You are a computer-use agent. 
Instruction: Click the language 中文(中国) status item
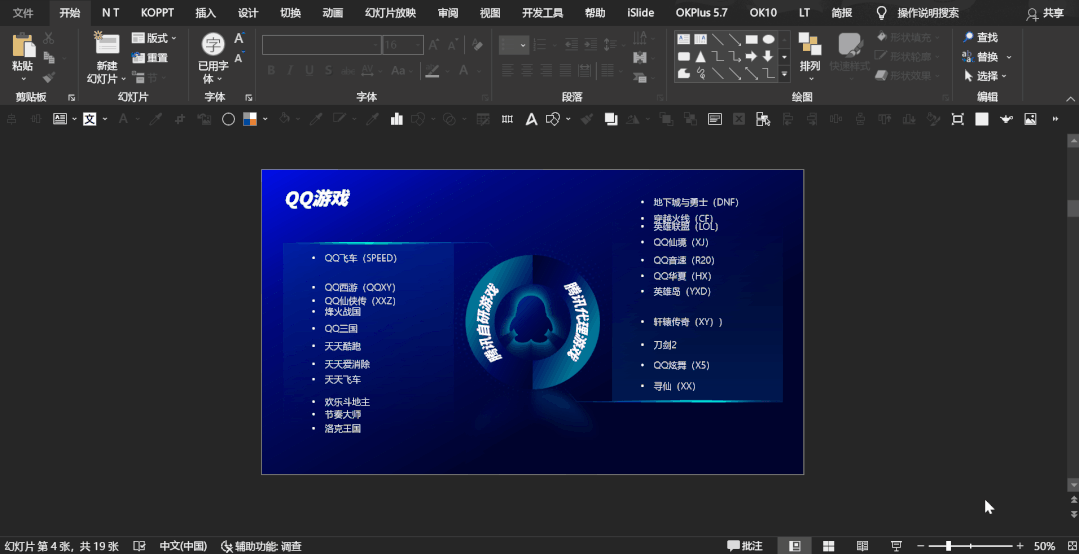click(183, 546)
